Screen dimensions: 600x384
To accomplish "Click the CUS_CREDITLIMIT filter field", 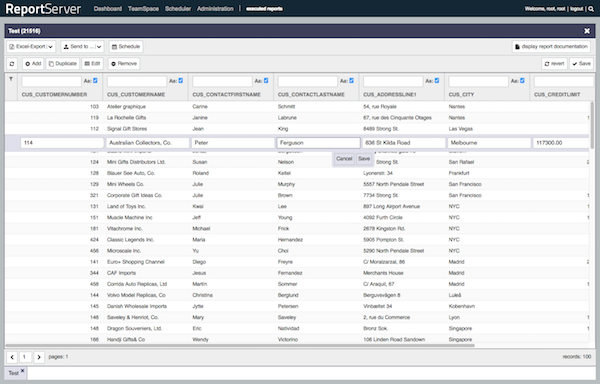I will [564, 81].
